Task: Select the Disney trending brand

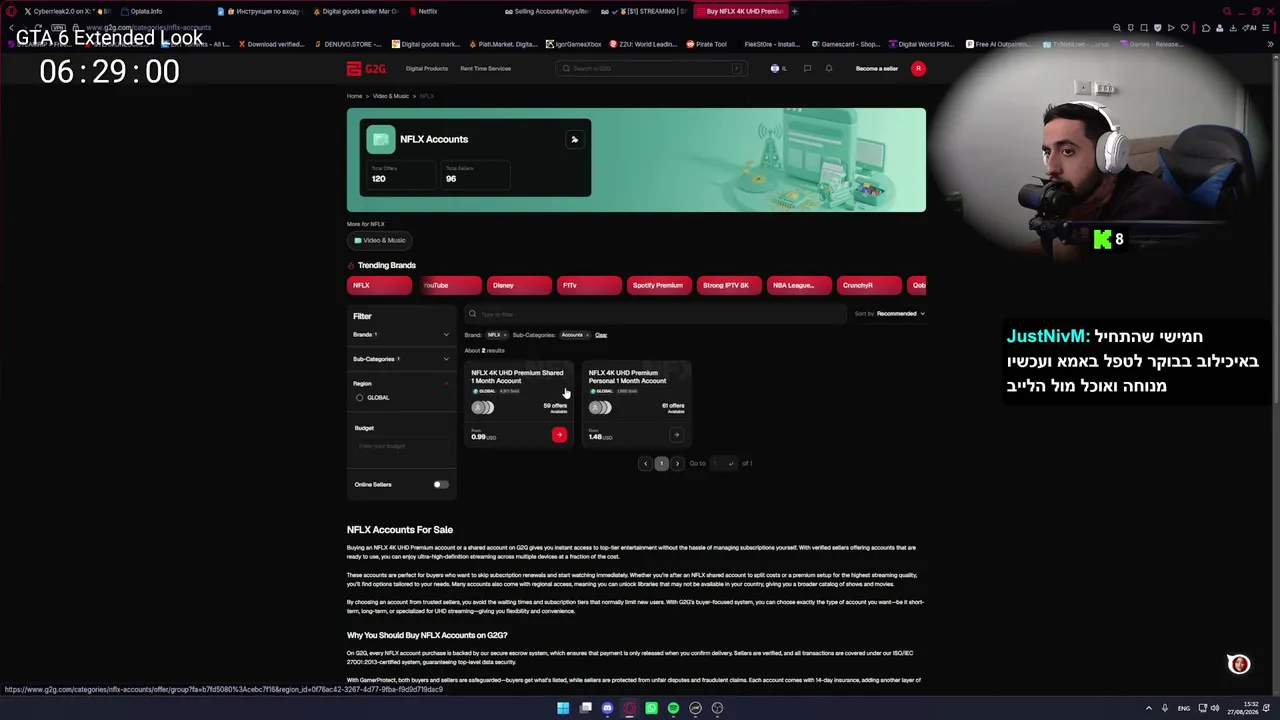Action: click(x=519, y=285)
